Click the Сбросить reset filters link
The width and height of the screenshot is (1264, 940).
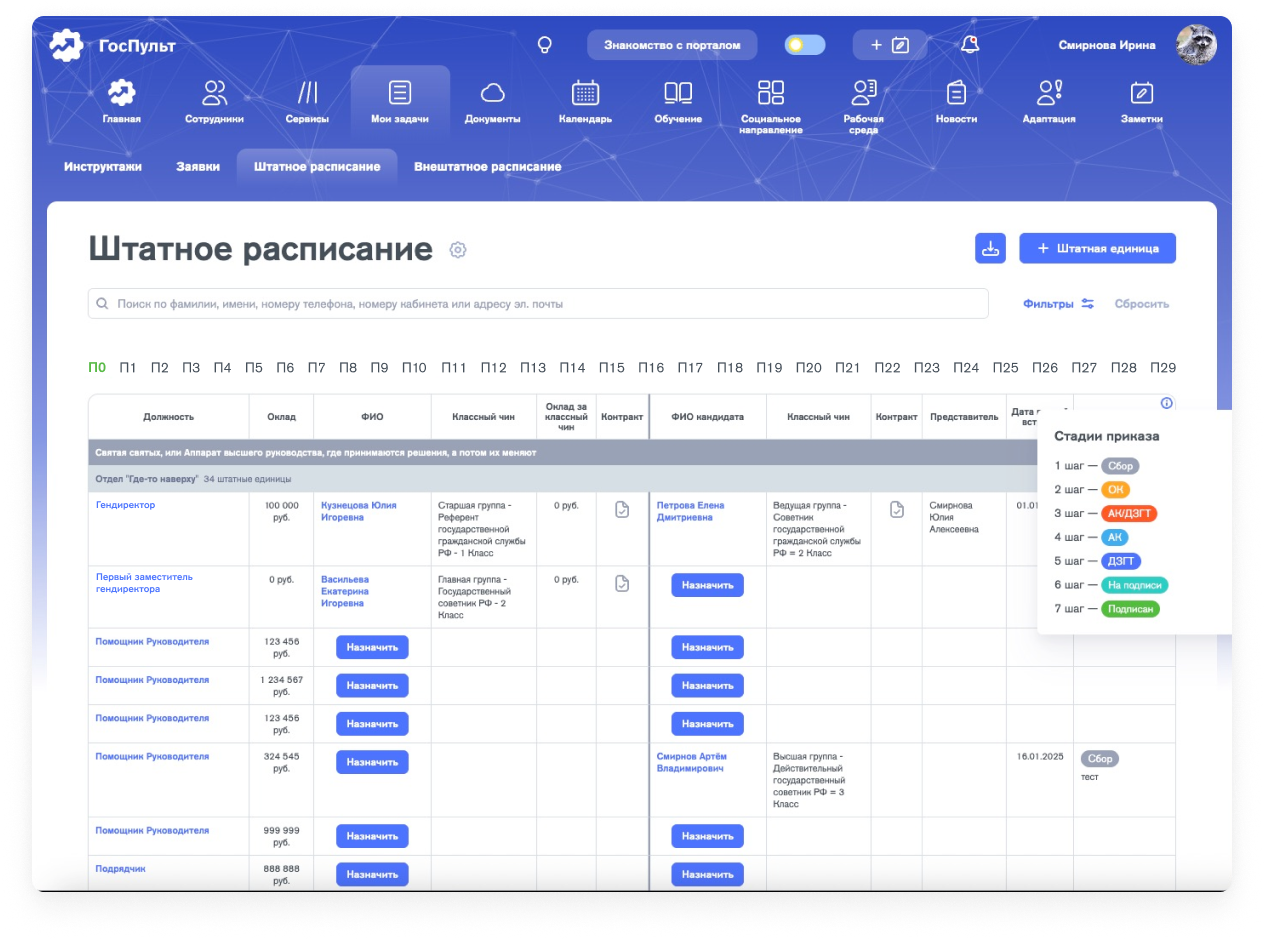1141,304
